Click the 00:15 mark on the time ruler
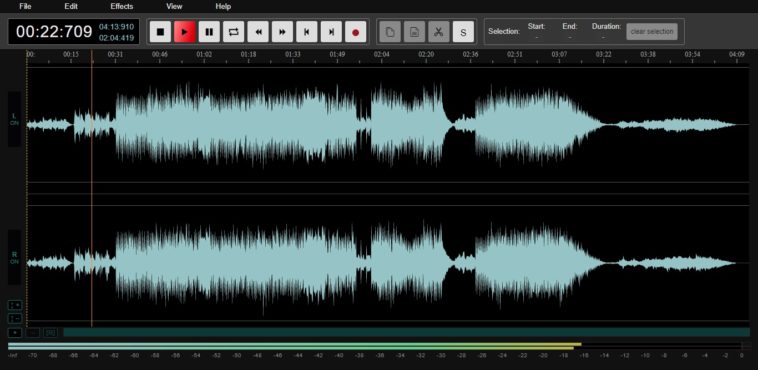The image size is (758, 370). [71, 55]
